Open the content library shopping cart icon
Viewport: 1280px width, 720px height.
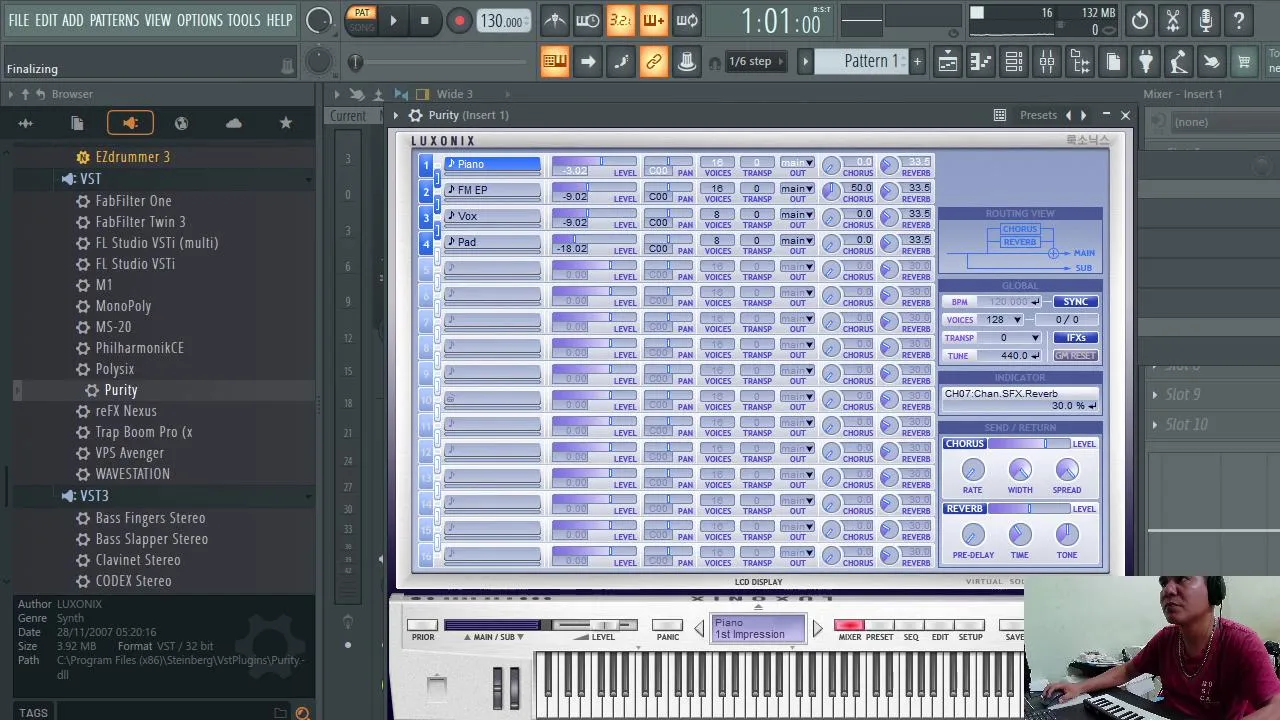pos(1244,62)
